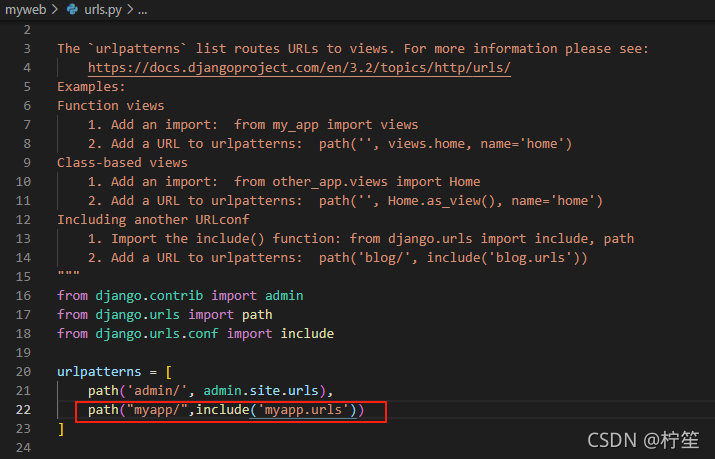Click 'other_app.views' on line 10

[330, 182]
